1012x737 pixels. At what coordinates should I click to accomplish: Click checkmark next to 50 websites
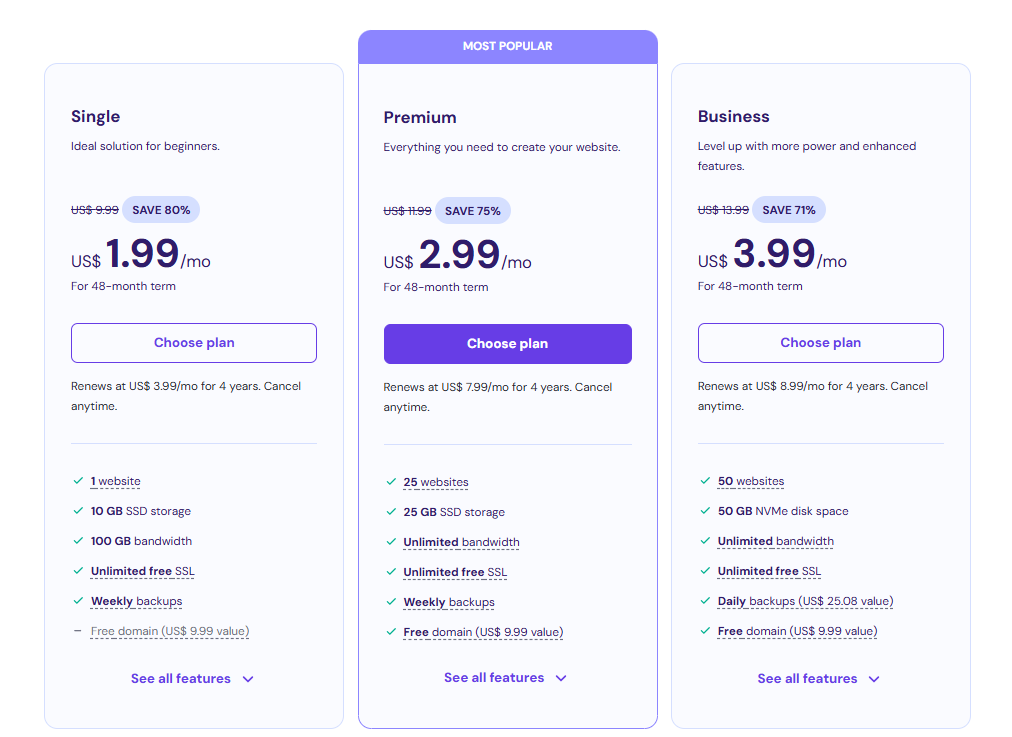[x=705, y=481]
